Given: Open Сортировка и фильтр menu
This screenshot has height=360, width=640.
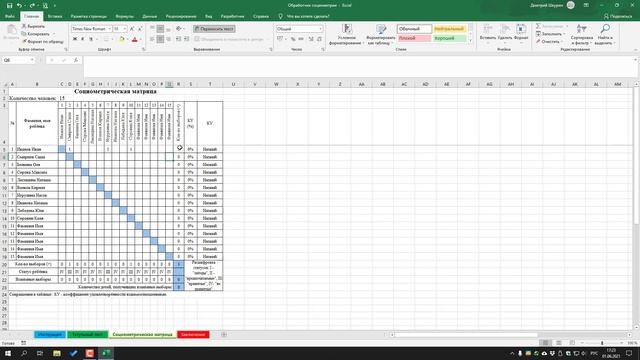Looking at the screenshot, I should coord(582,35).
